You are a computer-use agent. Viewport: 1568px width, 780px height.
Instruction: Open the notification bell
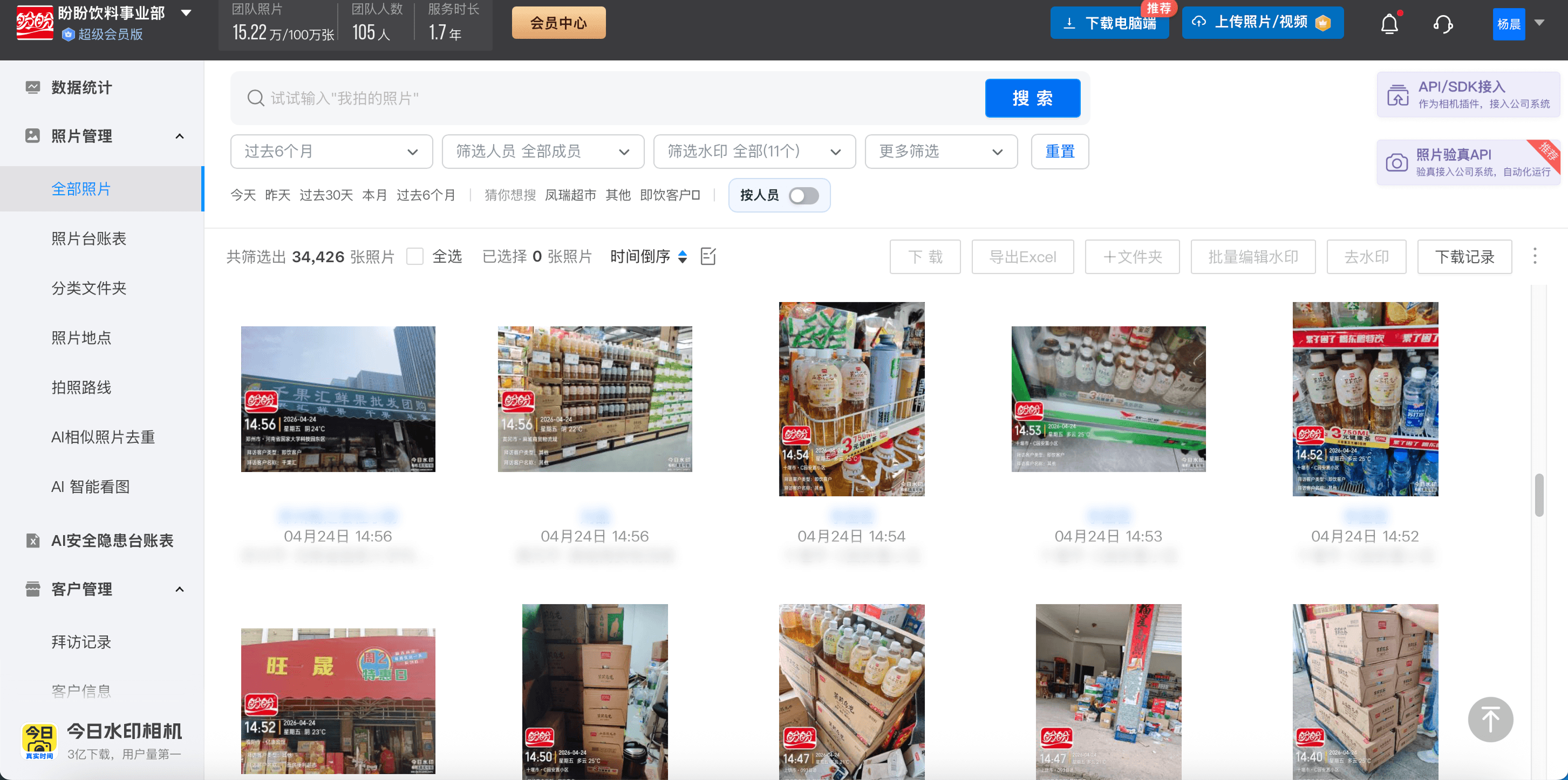point(1389,24)
